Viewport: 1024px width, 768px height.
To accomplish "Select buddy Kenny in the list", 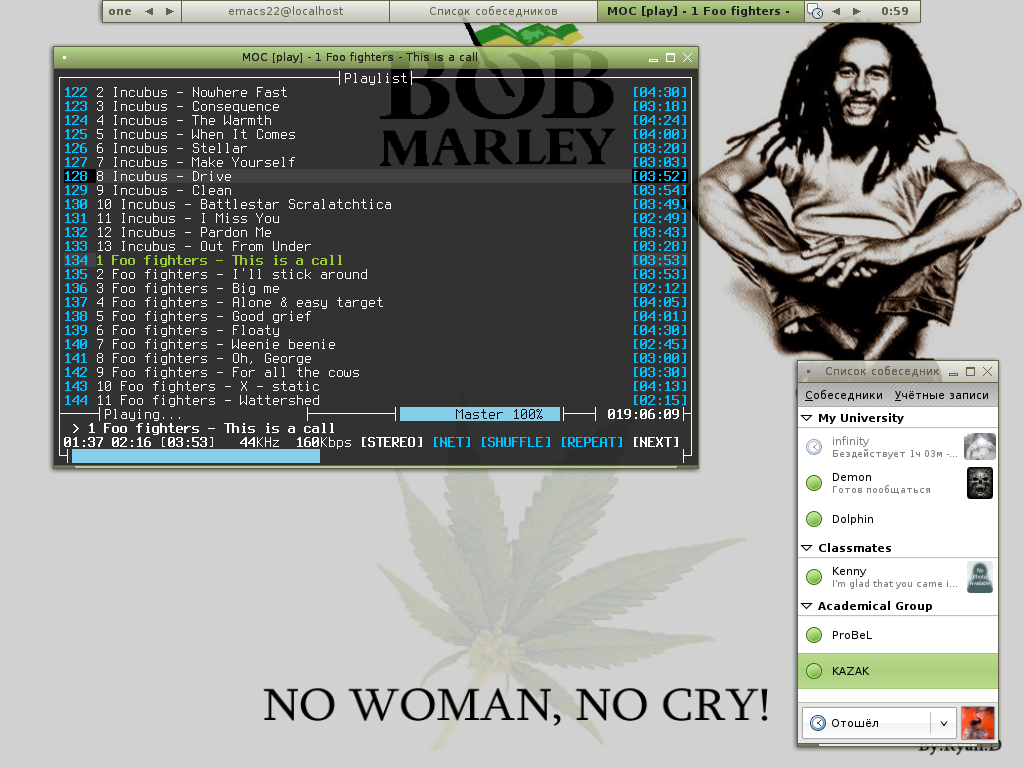I will point(898,577).
